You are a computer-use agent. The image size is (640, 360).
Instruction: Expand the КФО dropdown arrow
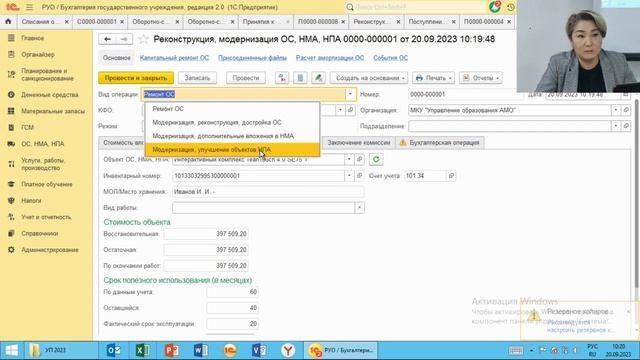tap(340, 110)
